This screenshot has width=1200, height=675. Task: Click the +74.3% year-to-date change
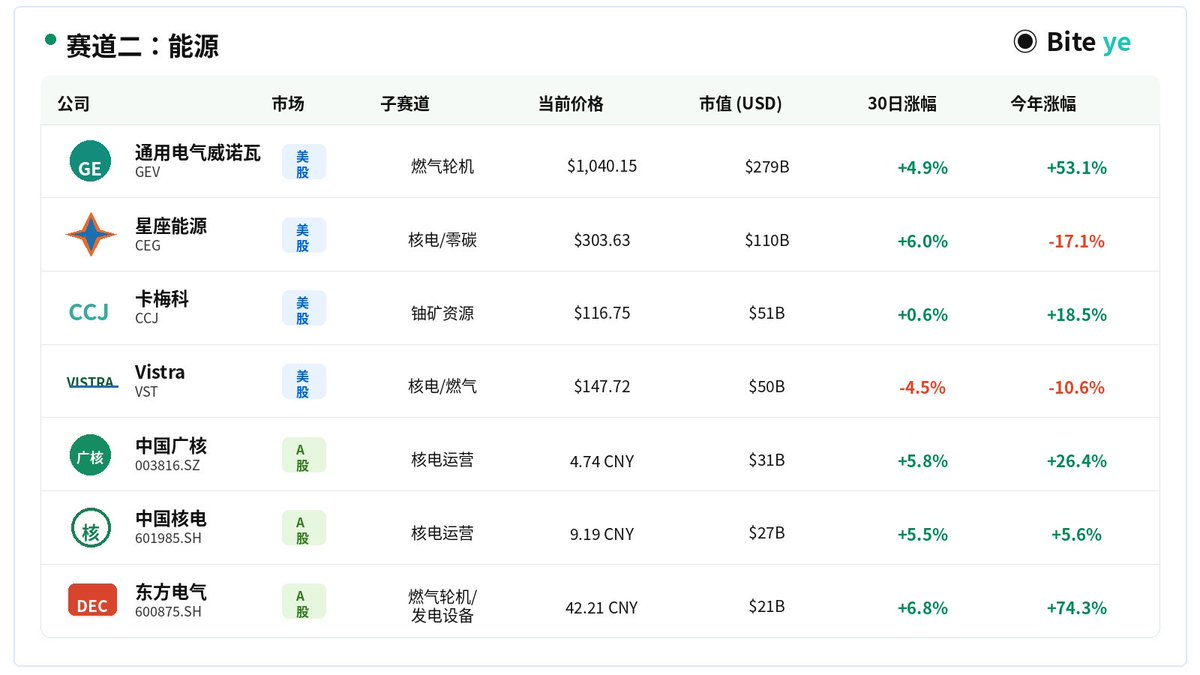[x=1076, y=607]
